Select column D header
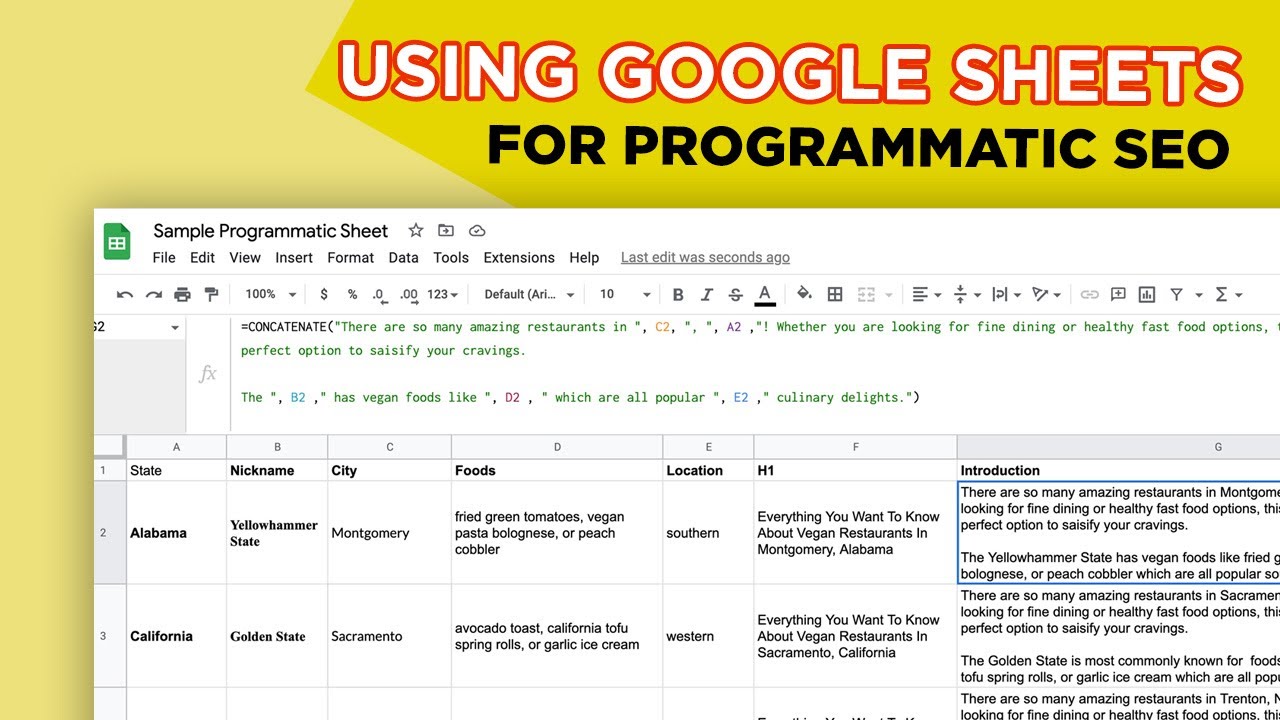Screen dimensions: 1280x720 pos(557,447)
